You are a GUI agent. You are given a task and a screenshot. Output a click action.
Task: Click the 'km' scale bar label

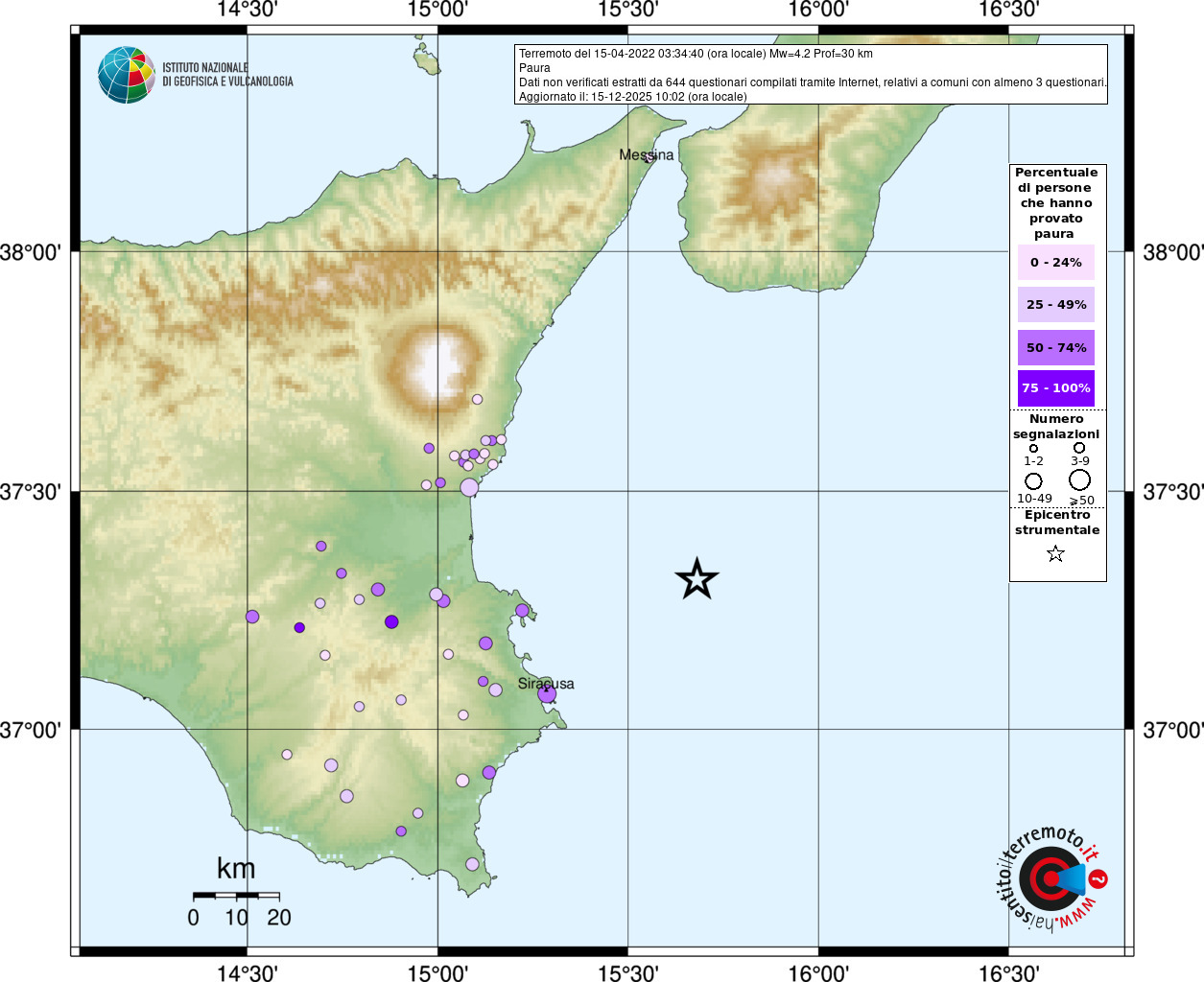pyautogui.click(x=236, y=869)
